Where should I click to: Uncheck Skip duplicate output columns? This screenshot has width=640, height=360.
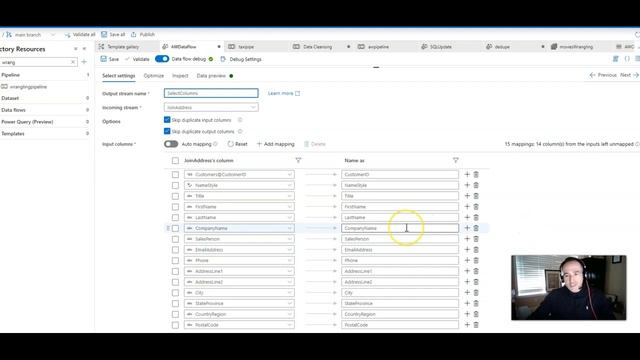[x=167, y=131]
